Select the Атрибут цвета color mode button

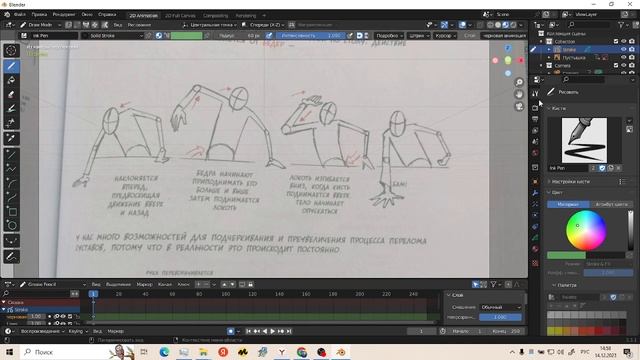click(x=611, y=204)
